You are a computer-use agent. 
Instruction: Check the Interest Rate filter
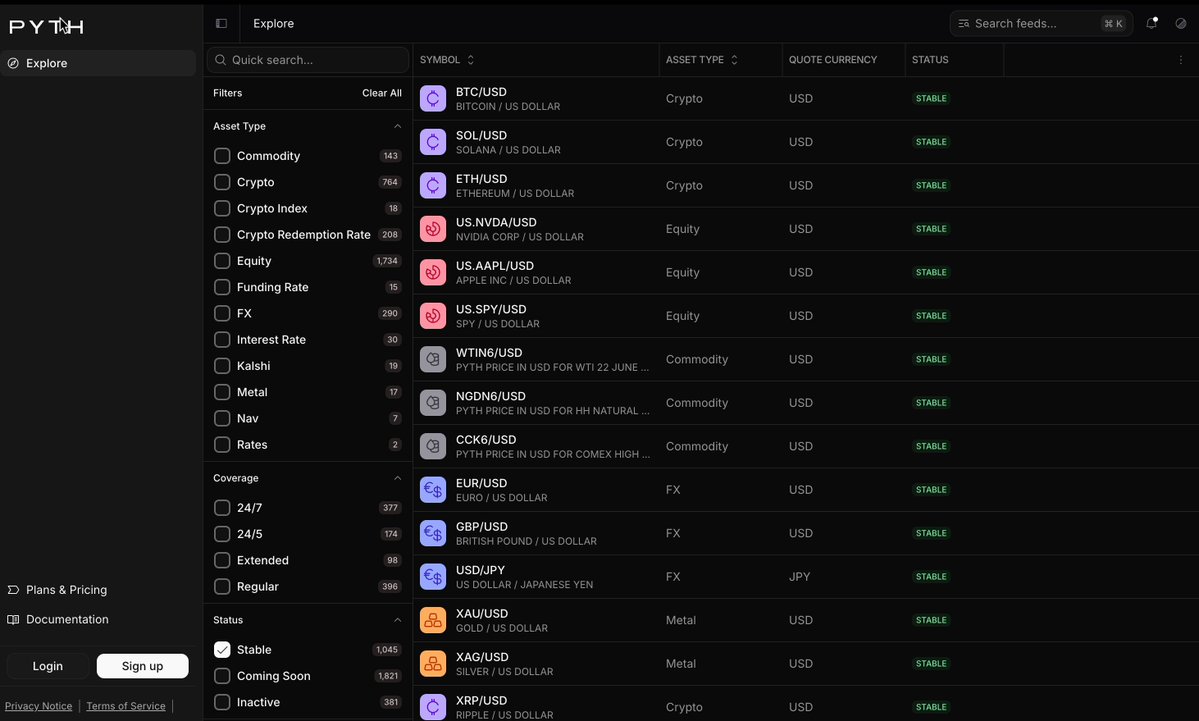click(222, 339)
